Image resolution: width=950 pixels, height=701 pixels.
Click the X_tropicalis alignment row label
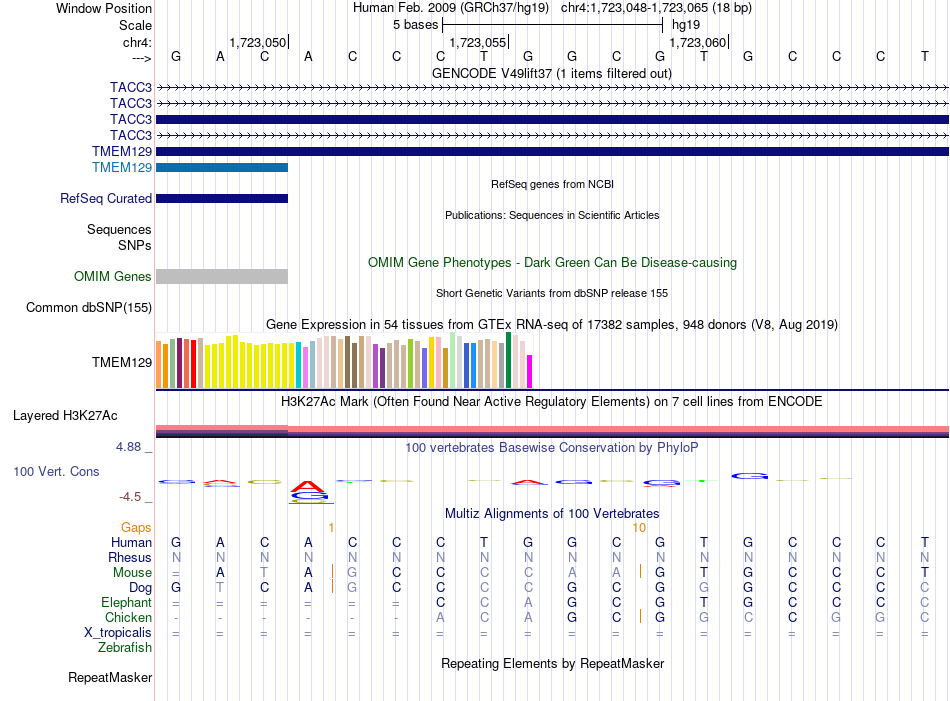(x=118, y=633)
